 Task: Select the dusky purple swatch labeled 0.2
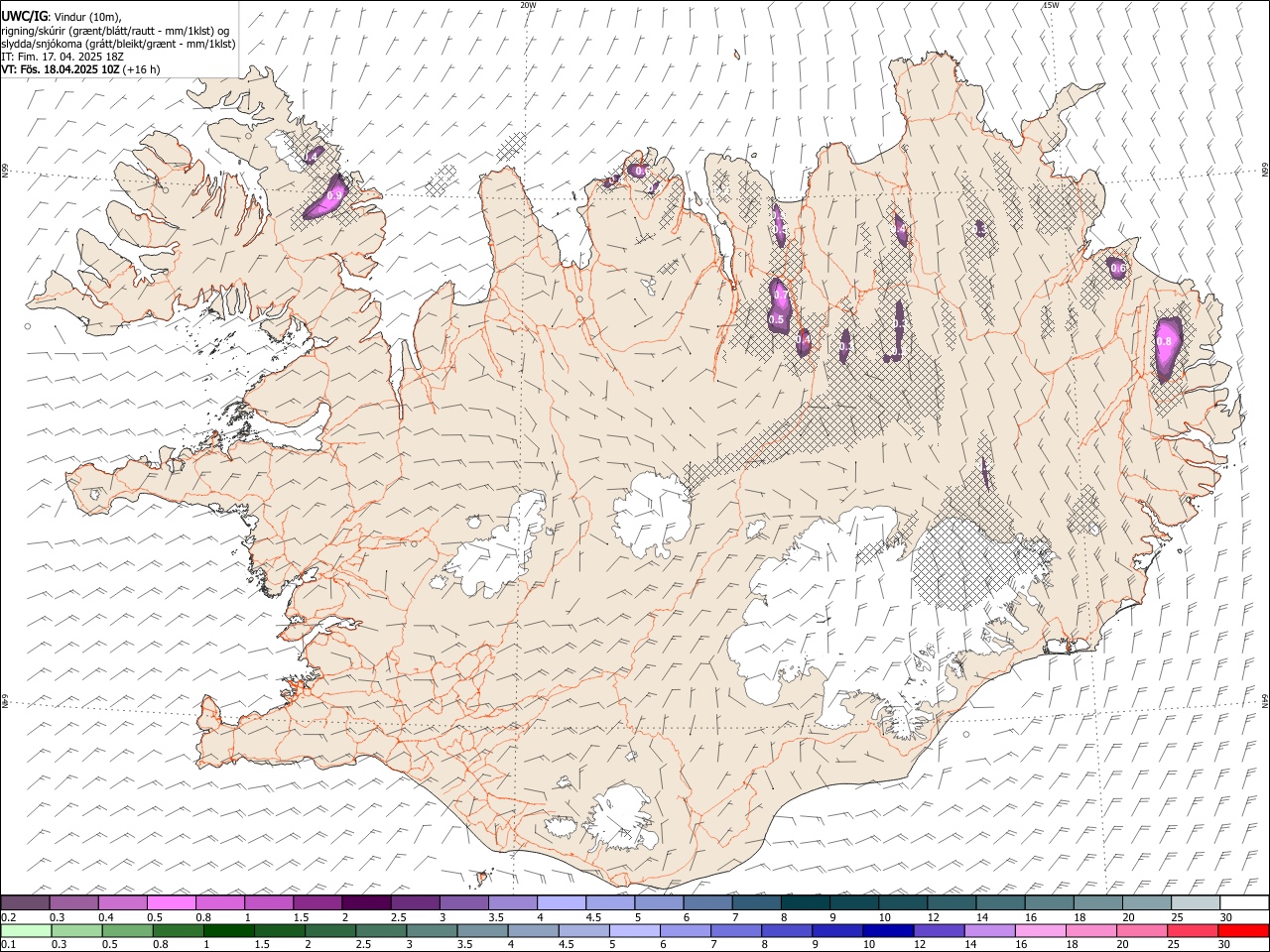[25, 902]
